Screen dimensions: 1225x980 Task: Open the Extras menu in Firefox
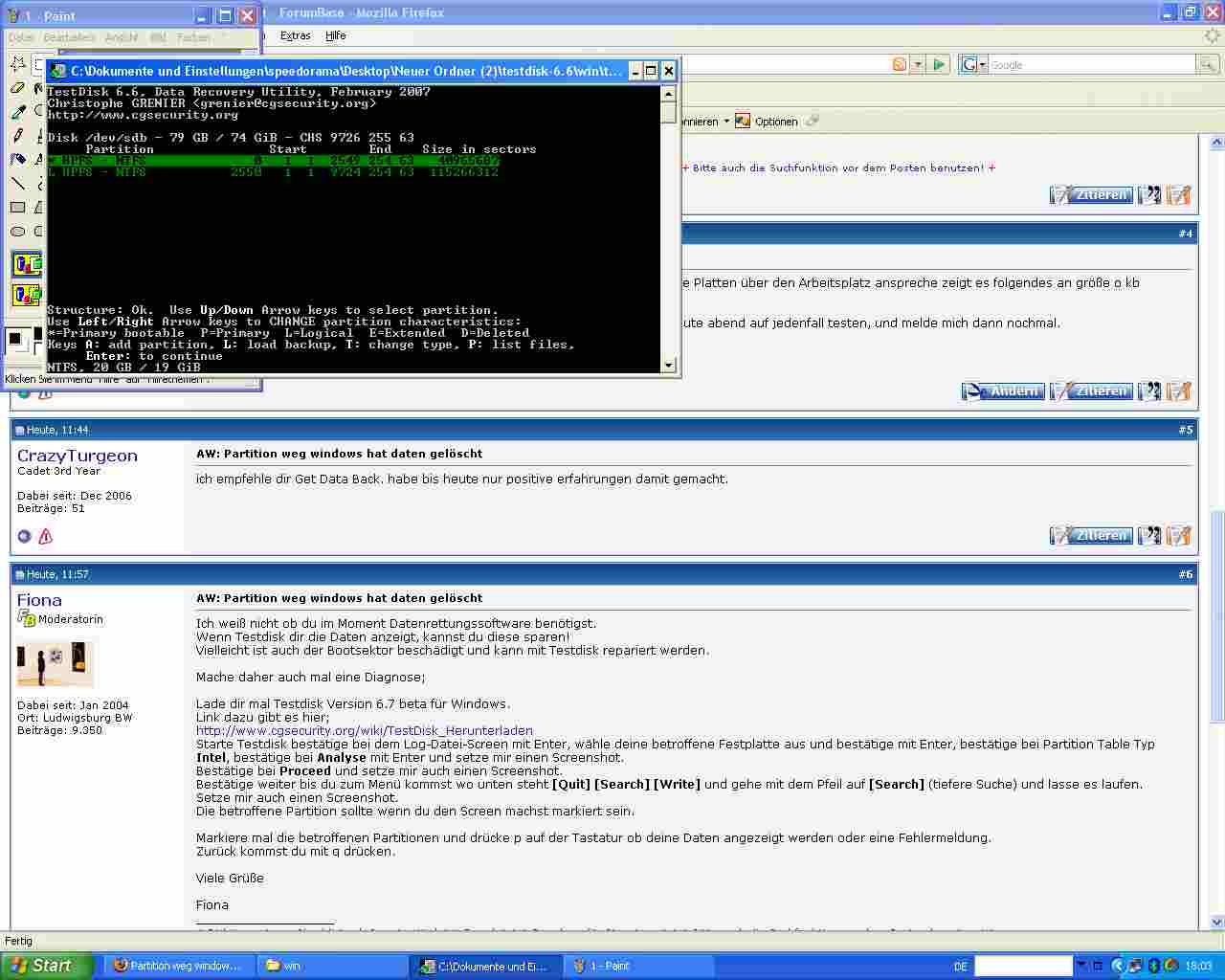pyautogui.click(x=296, y=35)
